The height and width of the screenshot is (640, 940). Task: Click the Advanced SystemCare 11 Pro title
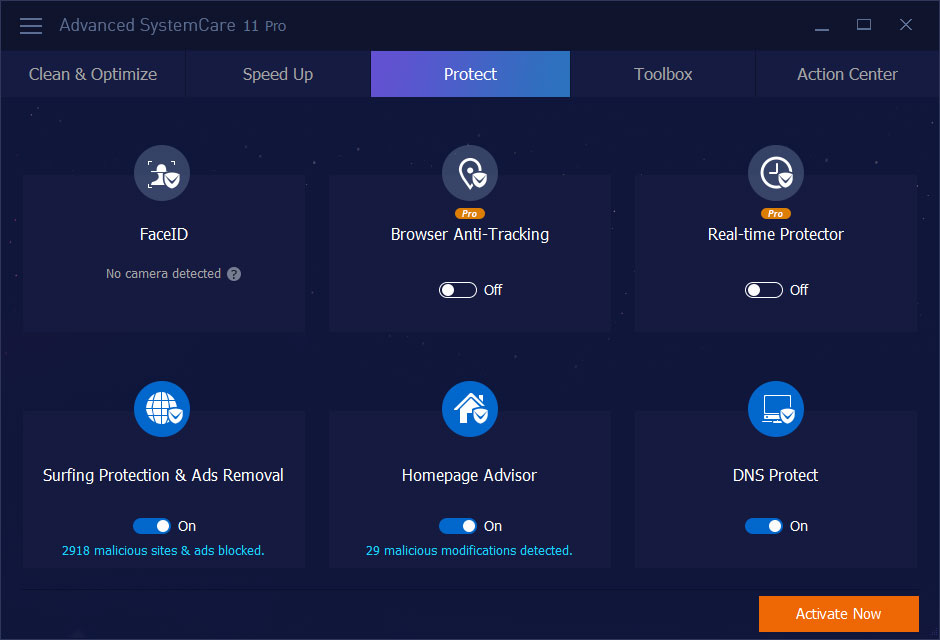pyautogui.click(x=173, y=25)
